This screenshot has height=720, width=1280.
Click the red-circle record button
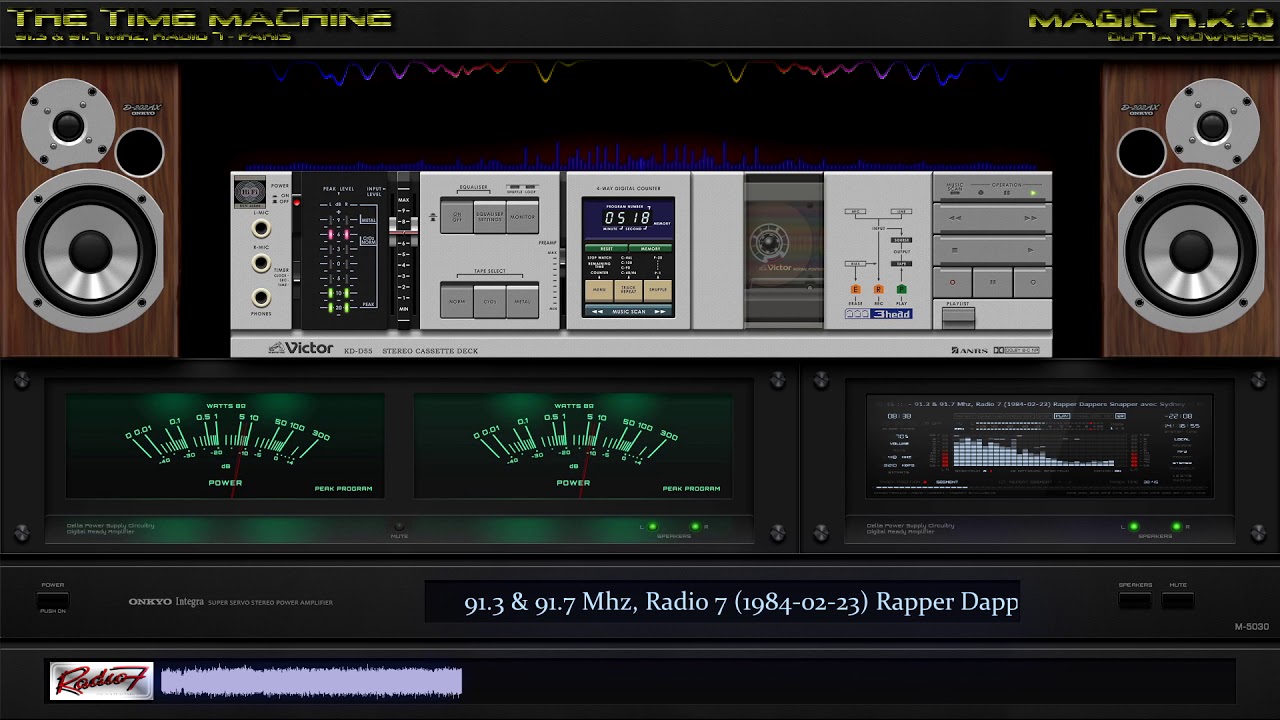pos(952,282)
